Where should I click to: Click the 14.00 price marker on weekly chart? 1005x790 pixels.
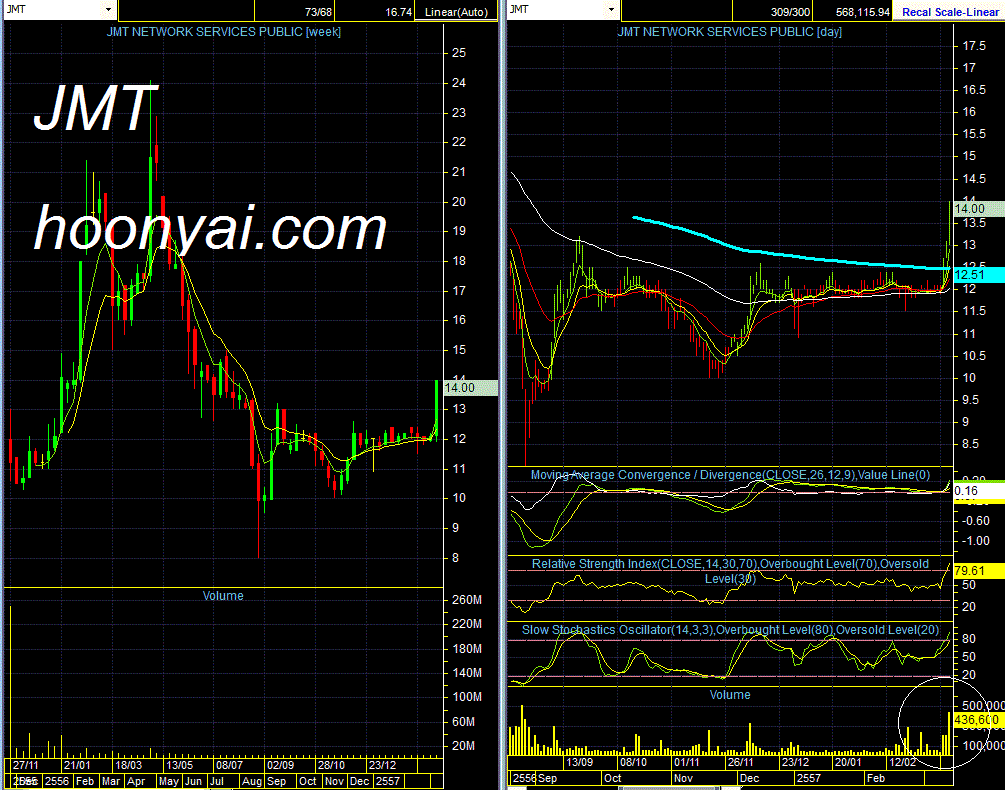point(470,388)
